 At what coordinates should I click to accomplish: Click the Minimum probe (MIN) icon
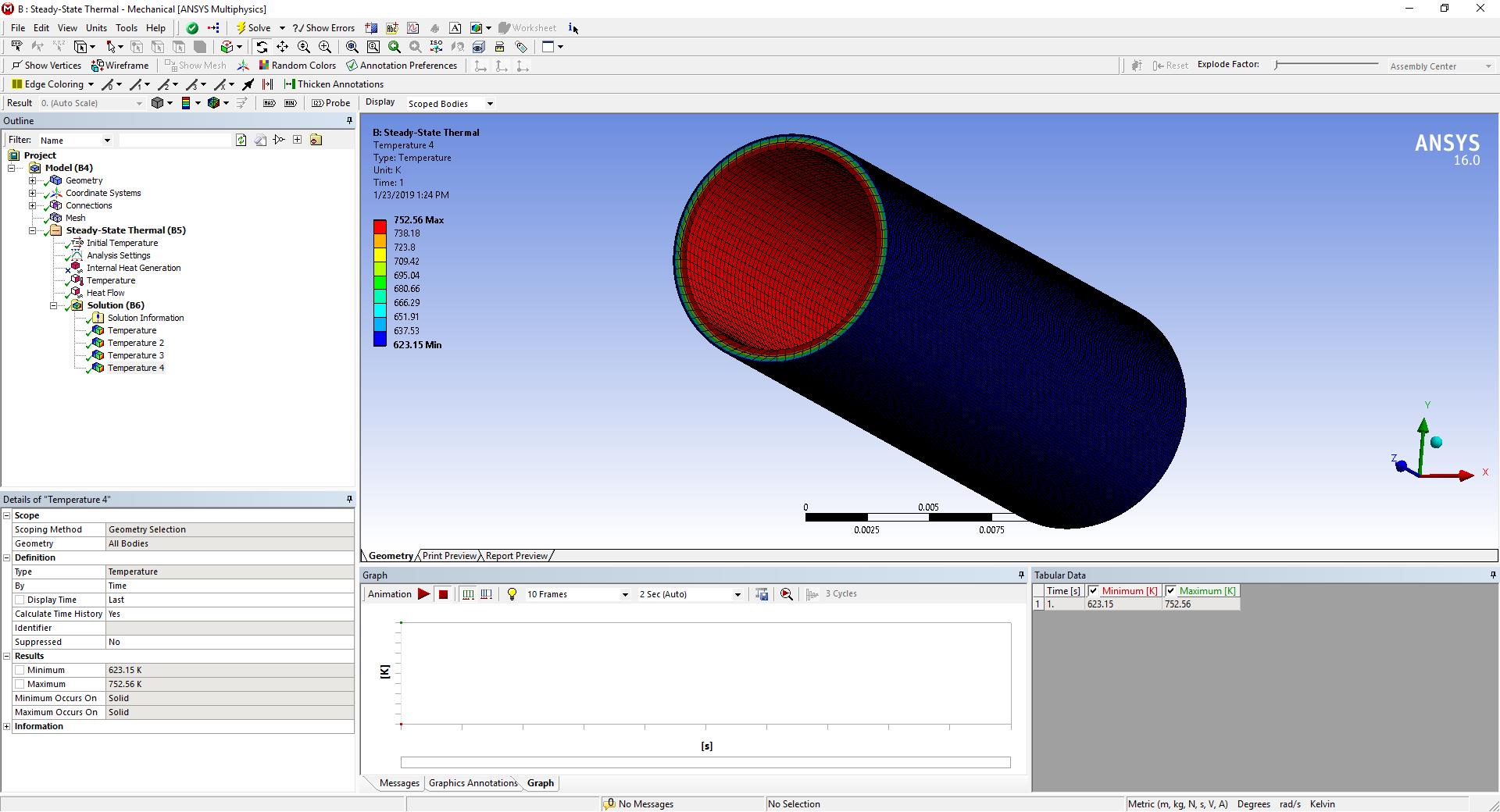(x=291, y=103)
